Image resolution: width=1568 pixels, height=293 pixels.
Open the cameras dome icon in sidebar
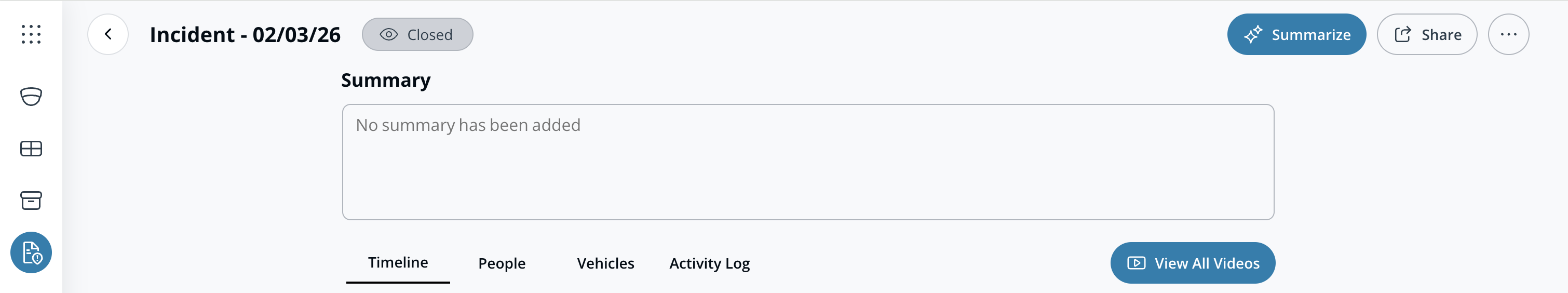[31, 96]
